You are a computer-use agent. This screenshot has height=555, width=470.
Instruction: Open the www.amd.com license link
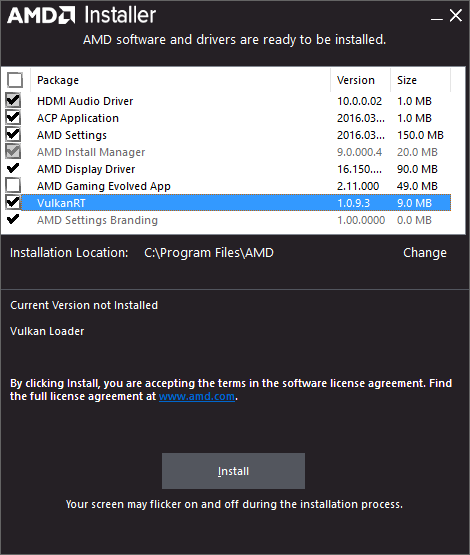197,396
